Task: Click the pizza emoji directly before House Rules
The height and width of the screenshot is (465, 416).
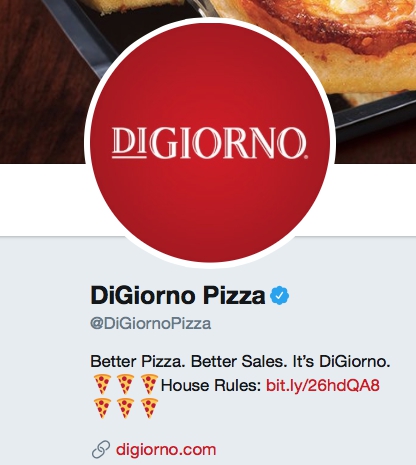Action: tap(149, 384)
